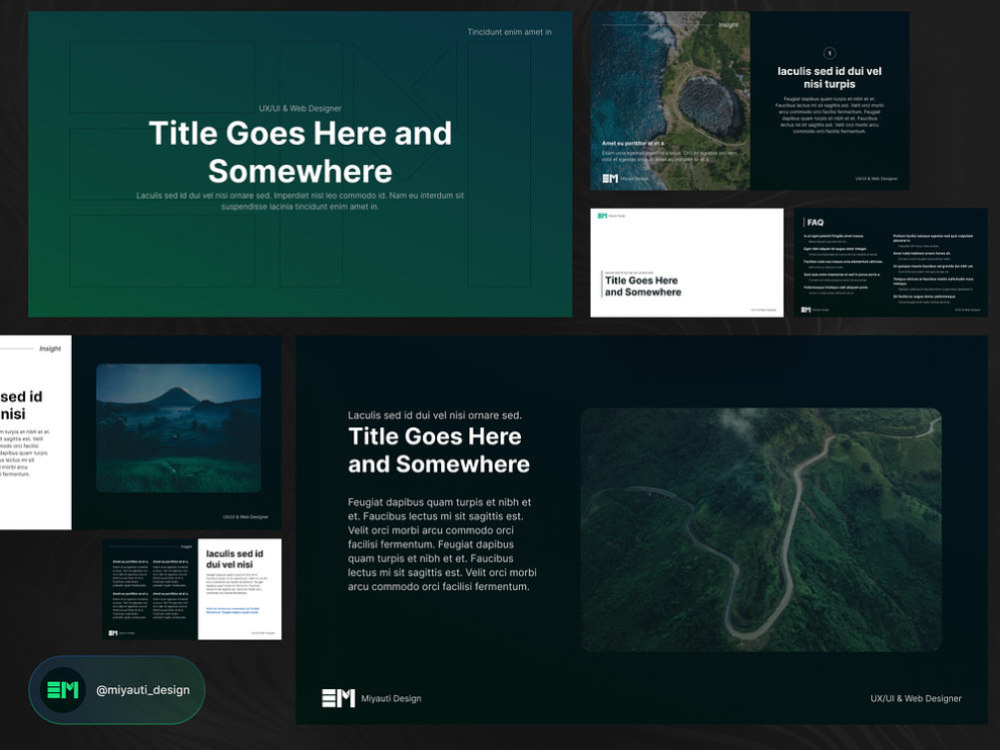Viewport: 1000px width, 750px height.
Task: Open the @miyauti_design handle
Action: [x=143, y=690]
